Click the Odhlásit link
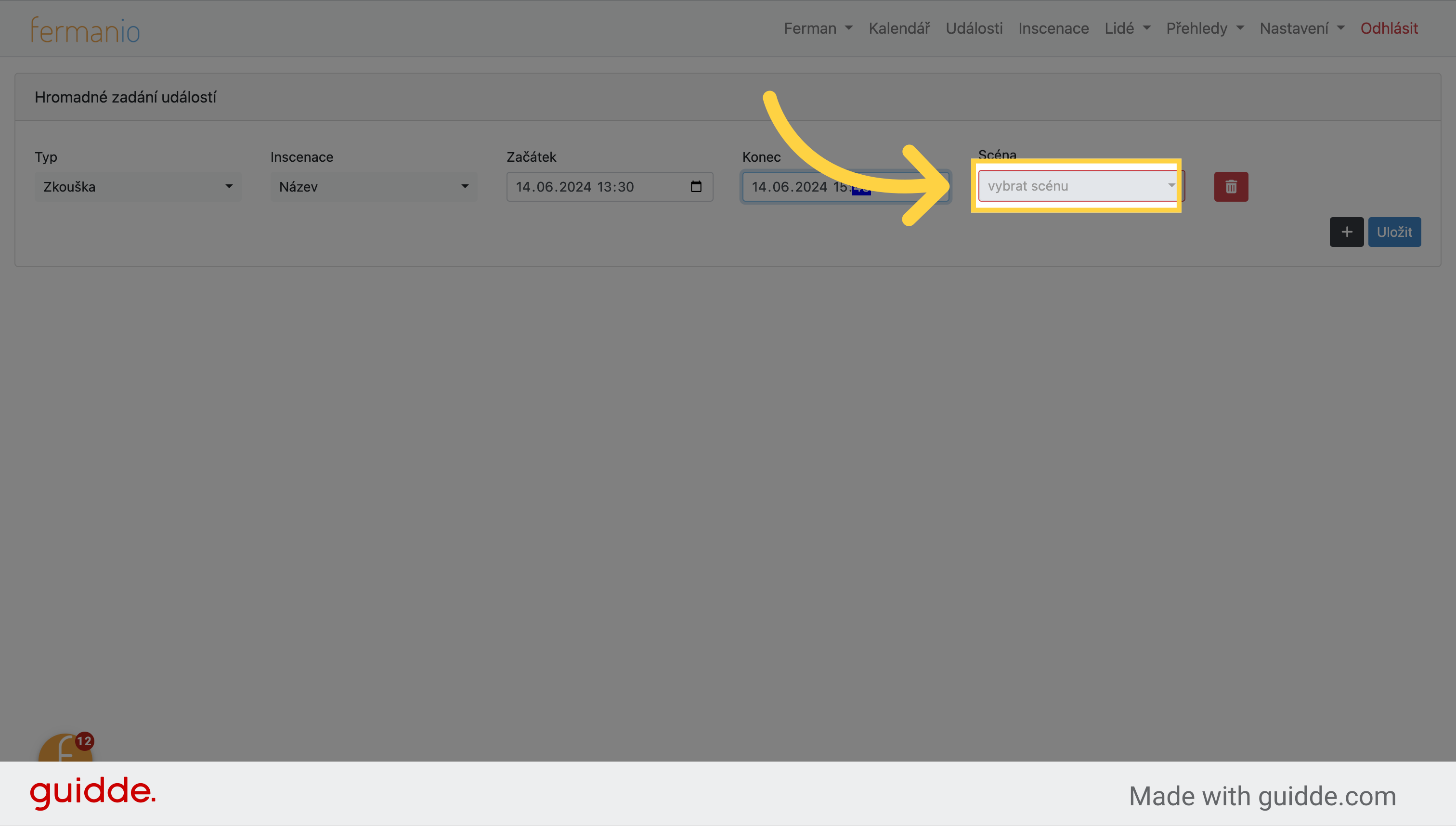The width and height of the screenshot is (1456, 826). click(x=1389, y=28)
